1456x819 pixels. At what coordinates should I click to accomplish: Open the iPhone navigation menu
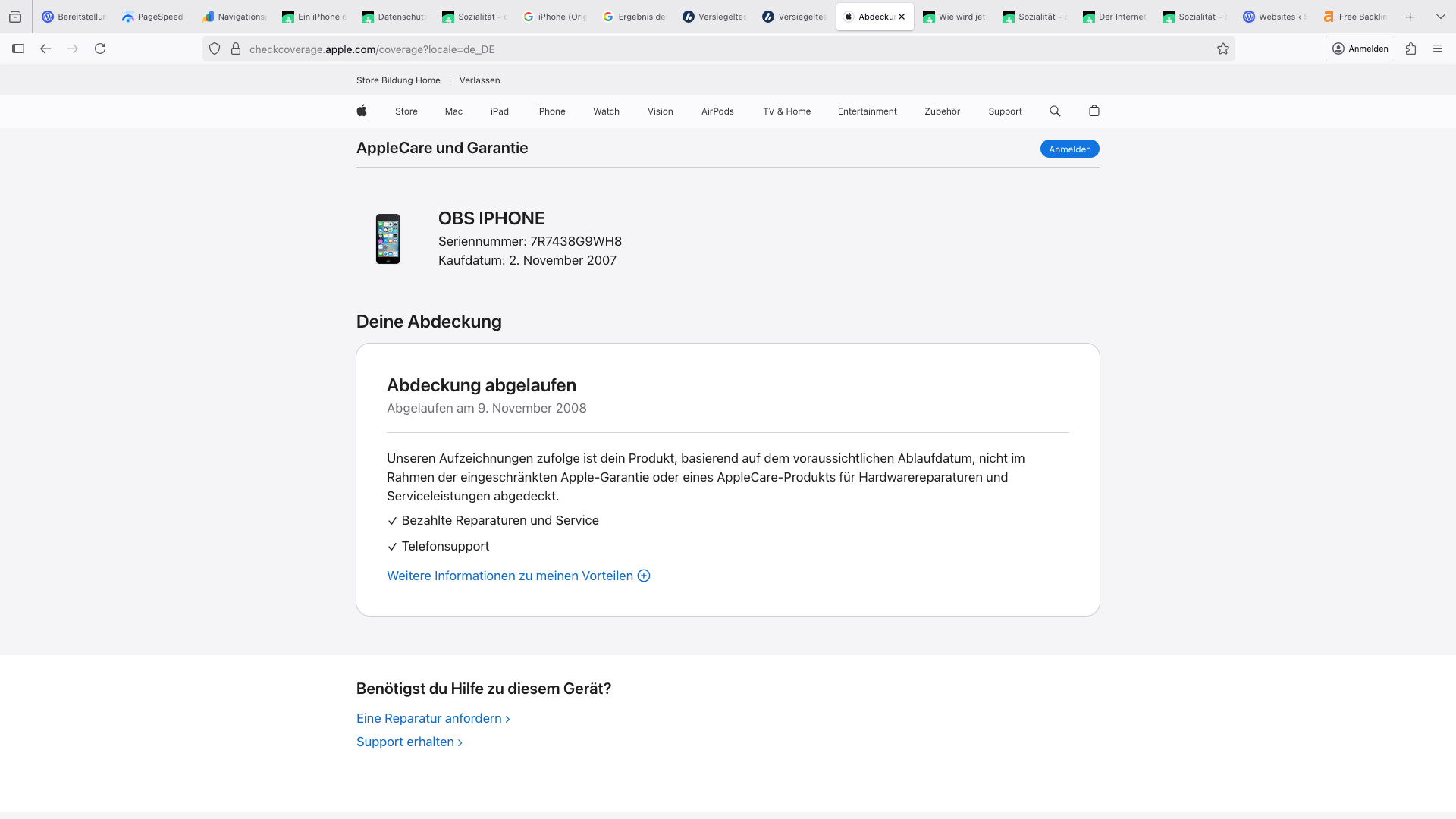pos(551,111)
